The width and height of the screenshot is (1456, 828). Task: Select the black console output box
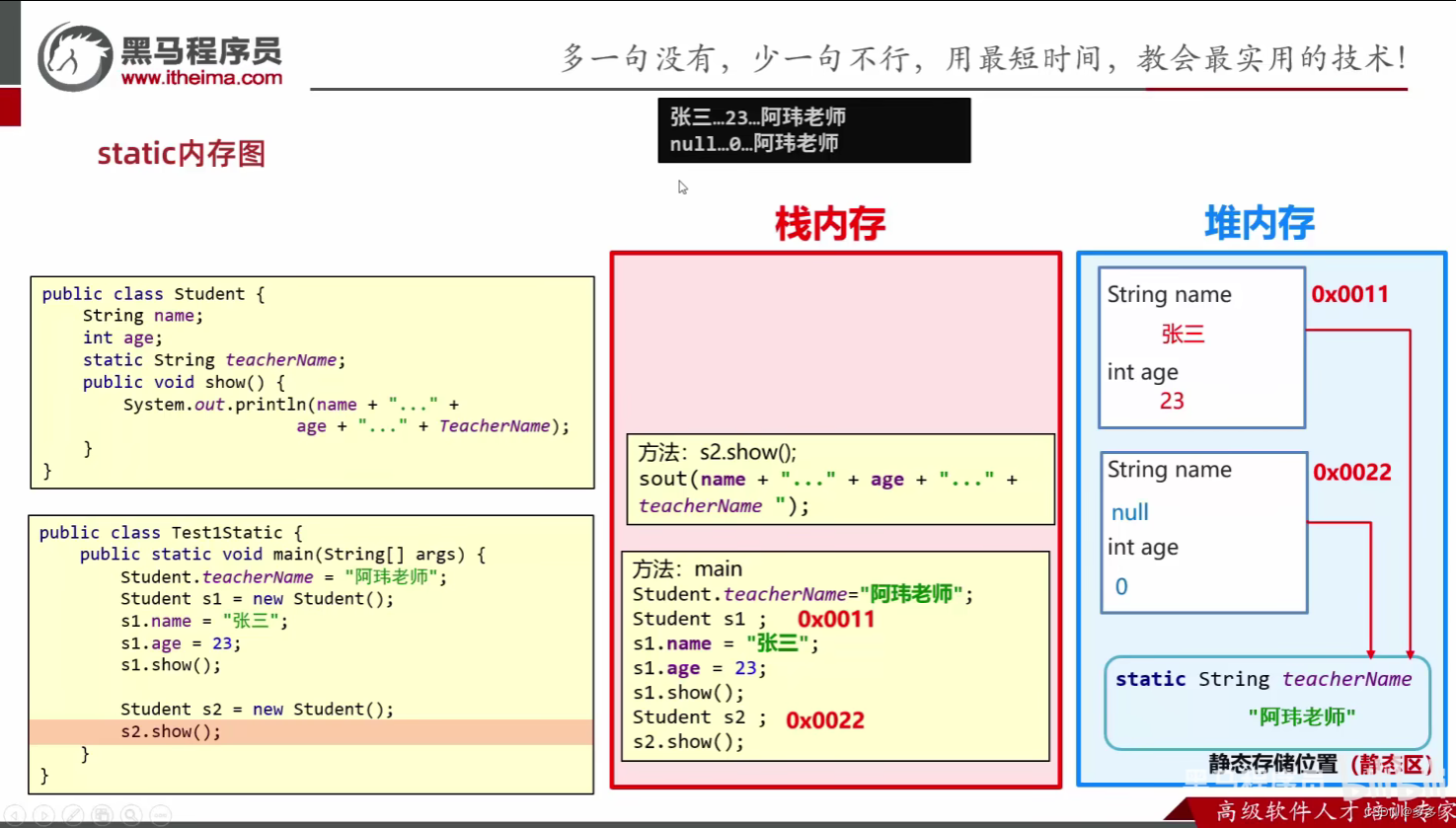pos(814,129)
